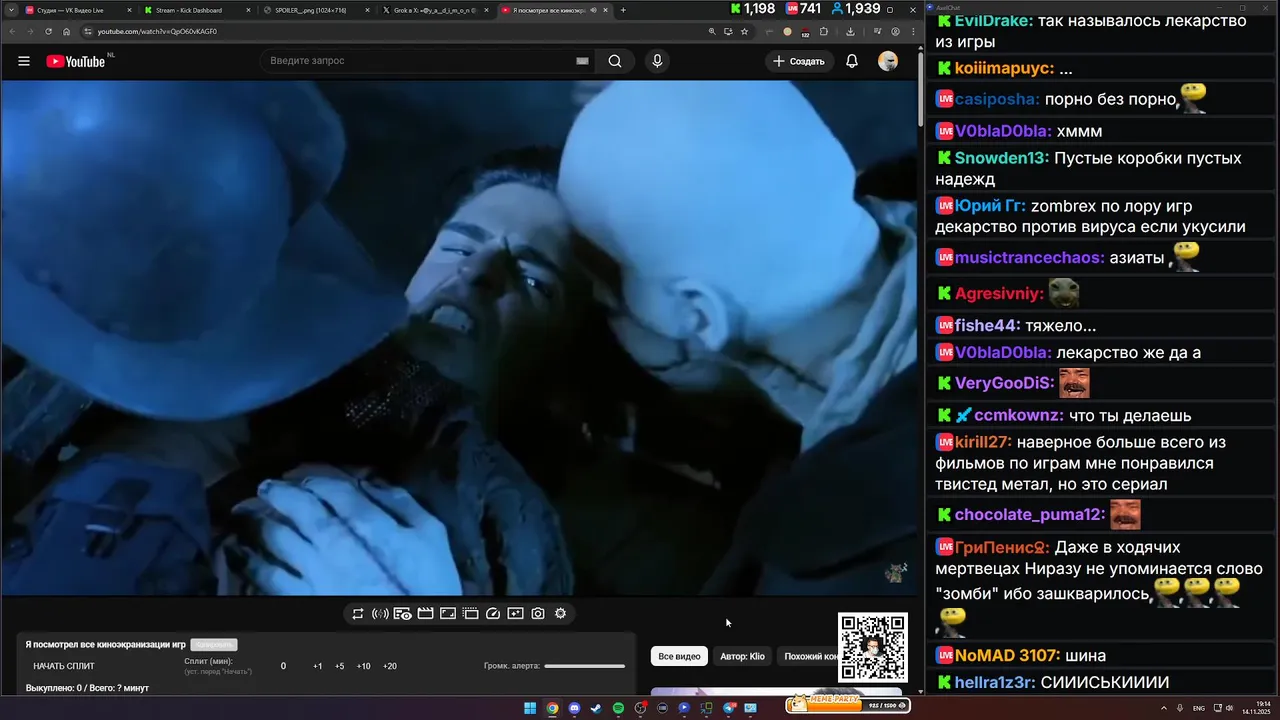Click the QR code overlay image
The image size is (1280, 720).
pyautogui.click(x=873, y=648)
